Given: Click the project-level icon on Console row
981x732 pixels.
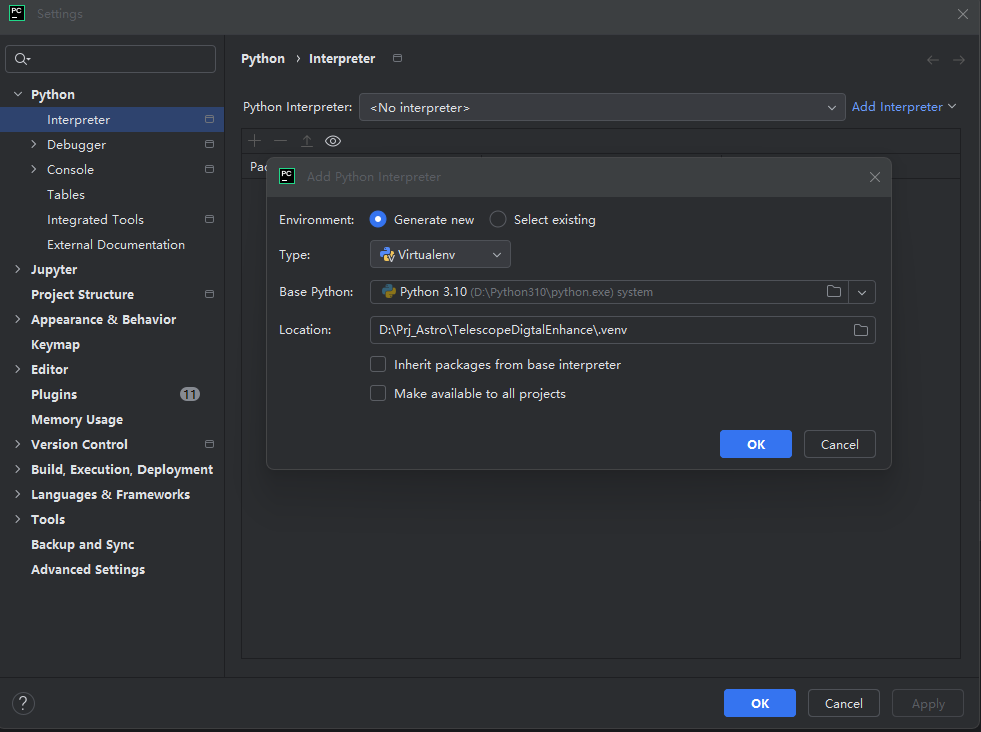Looking at the screenshot, I should pyautogui.click(x=210, y=169).
